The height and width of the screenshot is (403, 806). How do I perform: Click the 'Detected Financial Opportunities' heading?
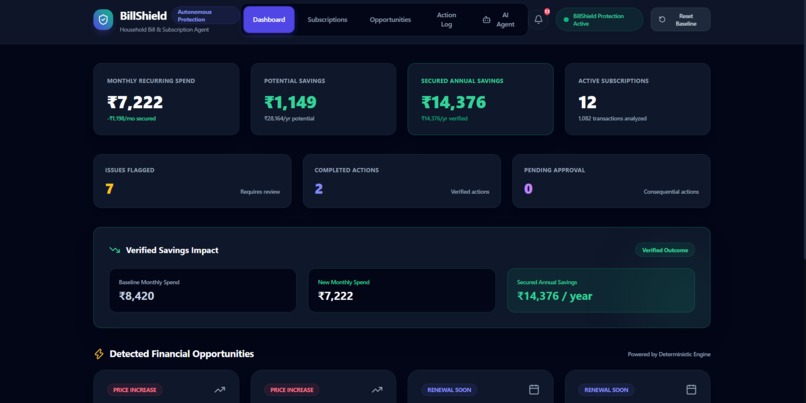pyautogui.click(x=181, y=354)
